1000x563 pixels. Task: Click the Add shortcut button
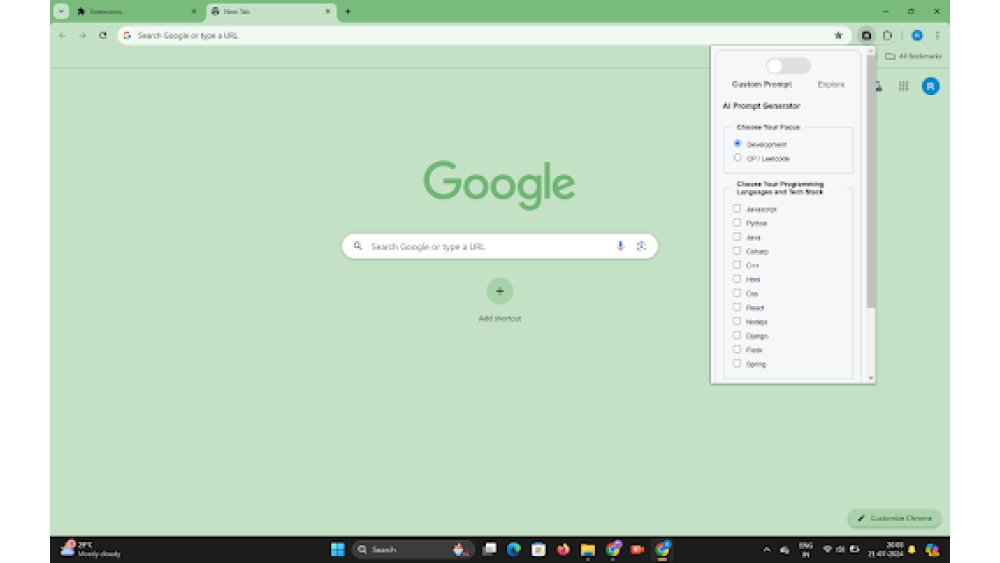coord(500,300)
